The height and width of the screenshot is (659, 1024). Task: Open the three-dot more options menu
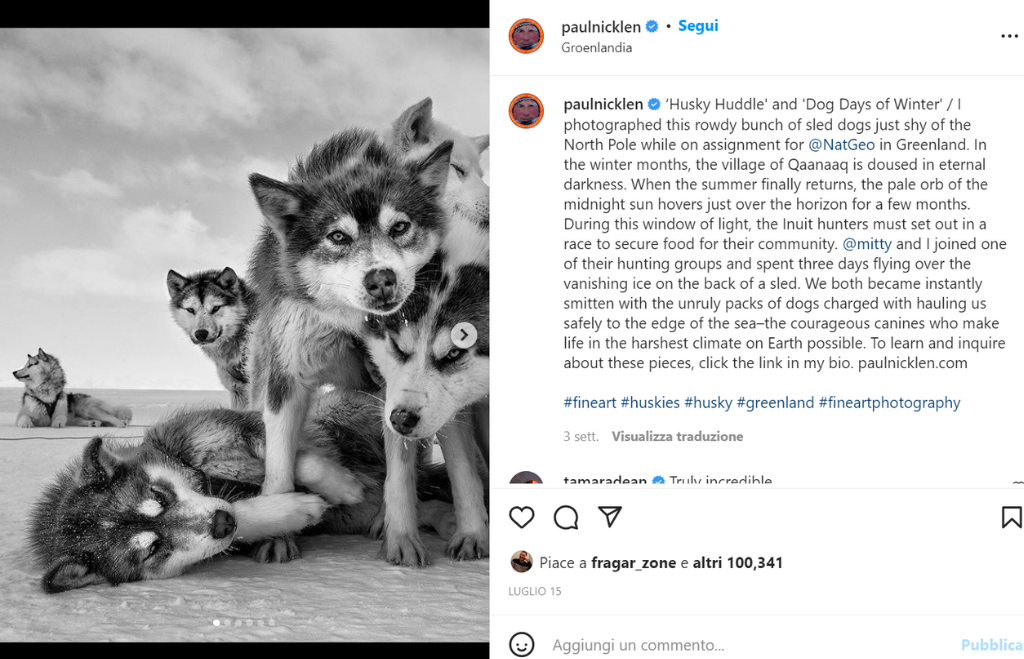pos(1009,36)
